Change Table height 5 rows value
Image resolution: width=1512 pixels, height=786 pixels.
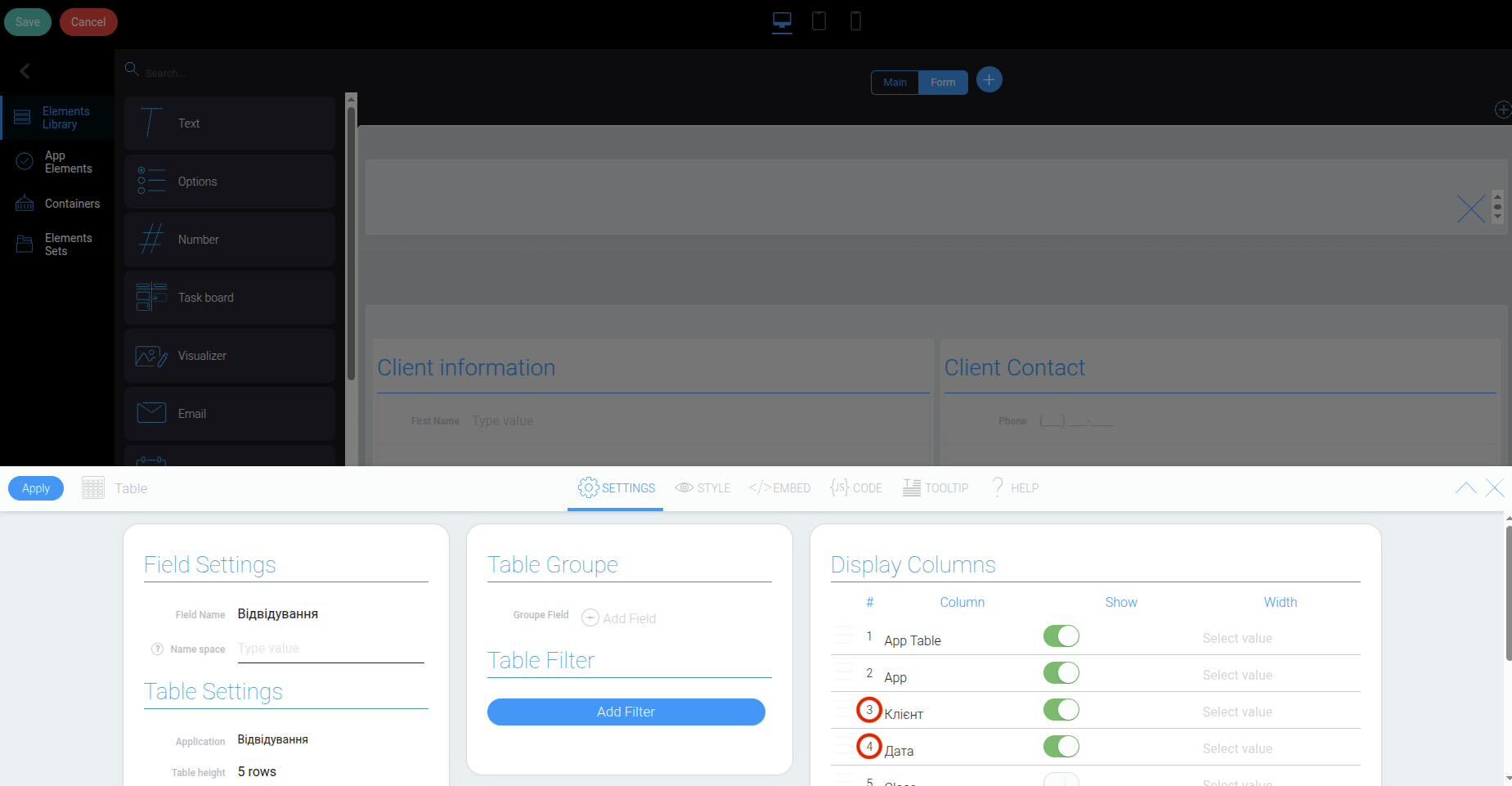point(257,772)
